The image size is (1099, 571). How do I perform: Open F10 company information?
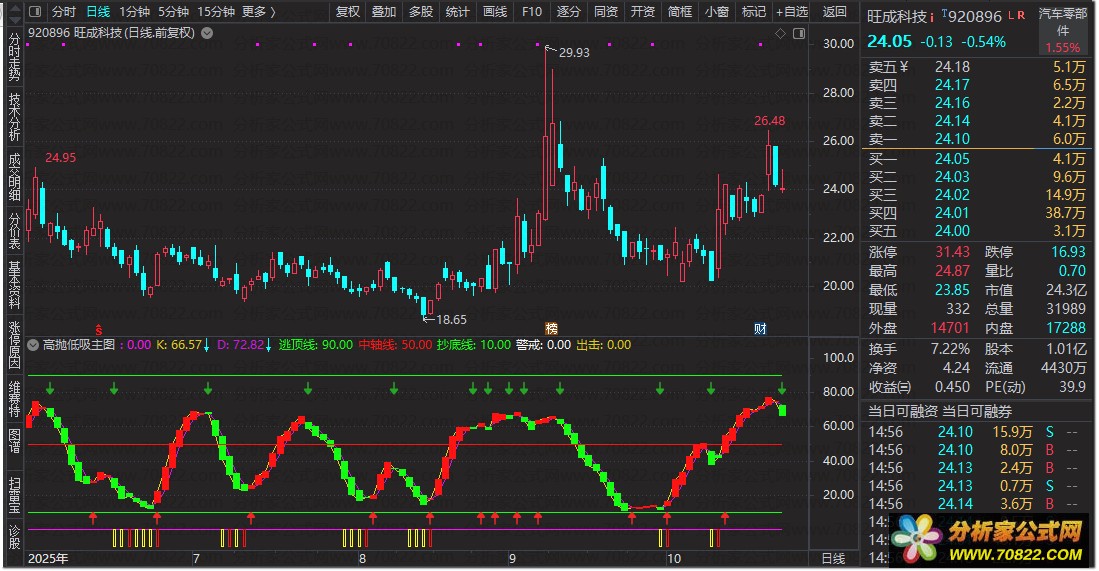[532, 12]
